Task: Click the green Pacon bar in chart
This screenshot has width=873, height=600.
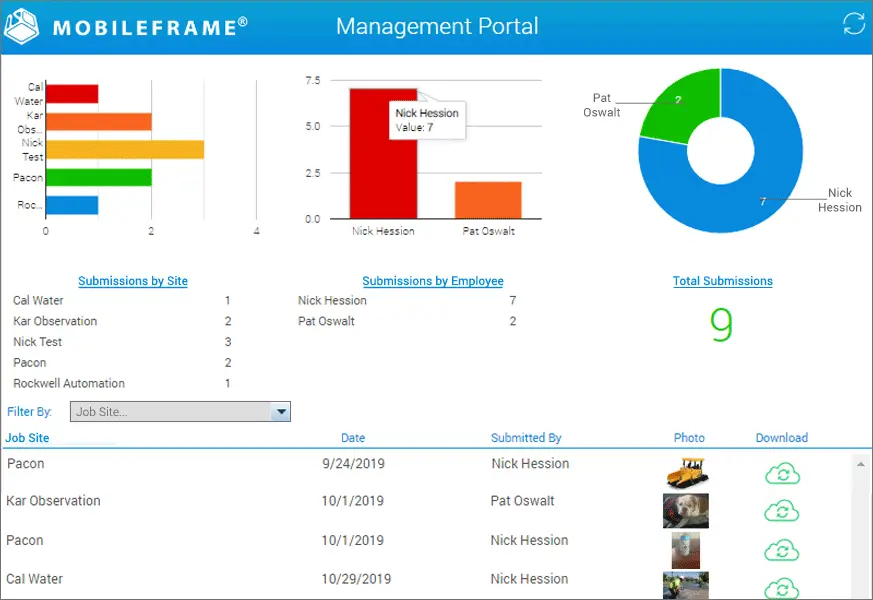Action: pos(99,178)
